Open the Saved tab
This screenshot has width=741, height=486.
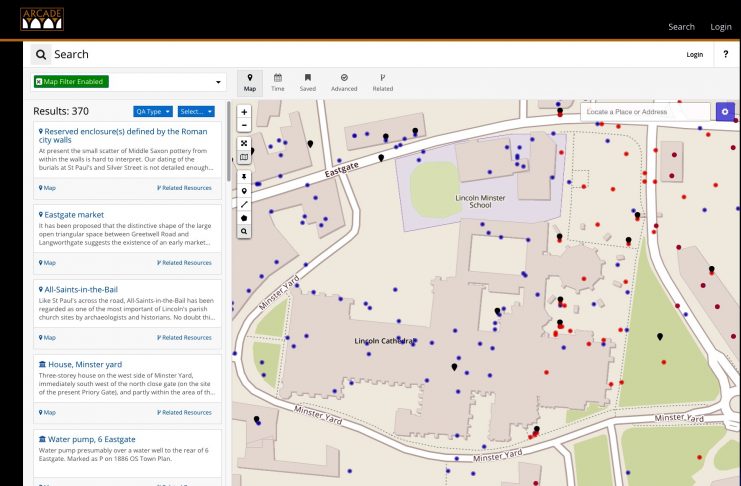[x=307, y=82]
